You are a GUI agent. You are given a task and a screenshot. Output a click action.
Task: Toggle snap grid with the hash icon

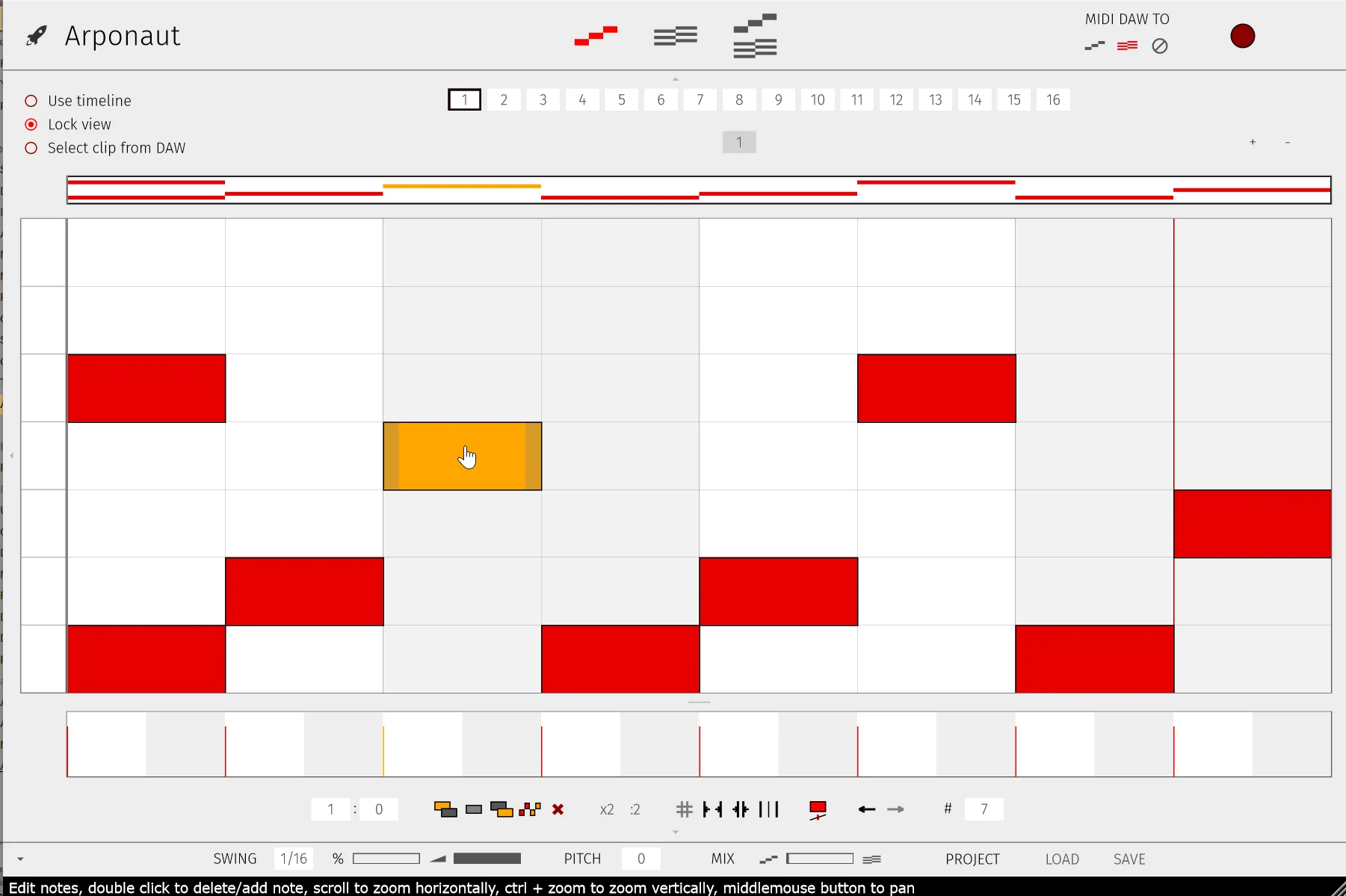(685, 809)
